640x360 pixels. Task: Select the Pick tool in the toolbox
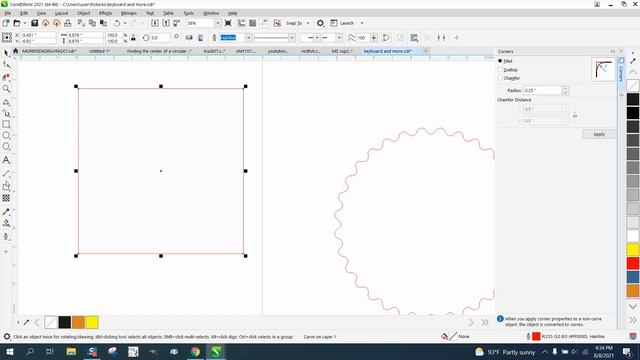point(6,53)
